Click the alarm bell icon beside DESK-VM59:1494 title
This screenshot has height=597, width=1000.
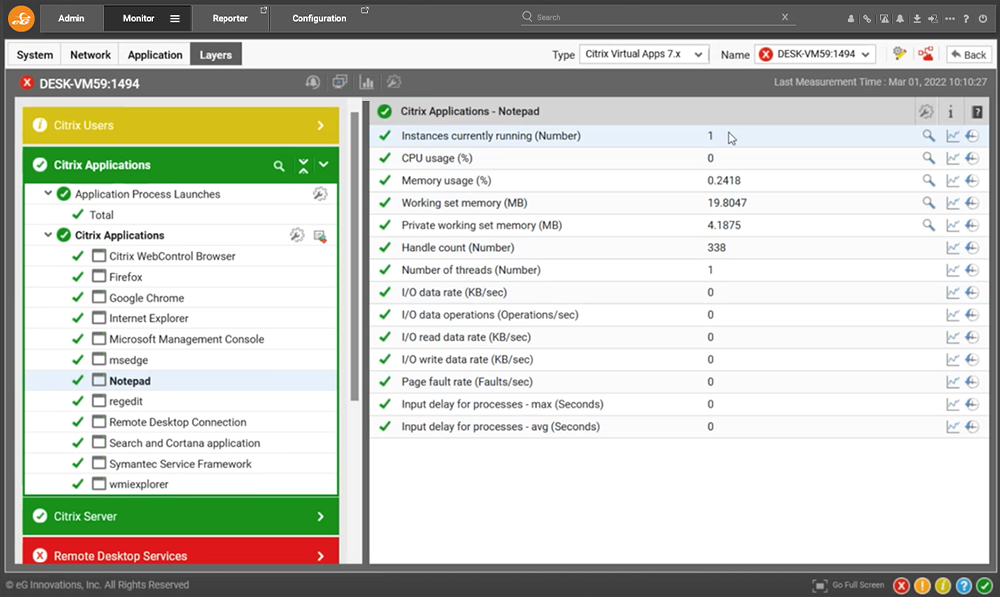click(312, 82)
